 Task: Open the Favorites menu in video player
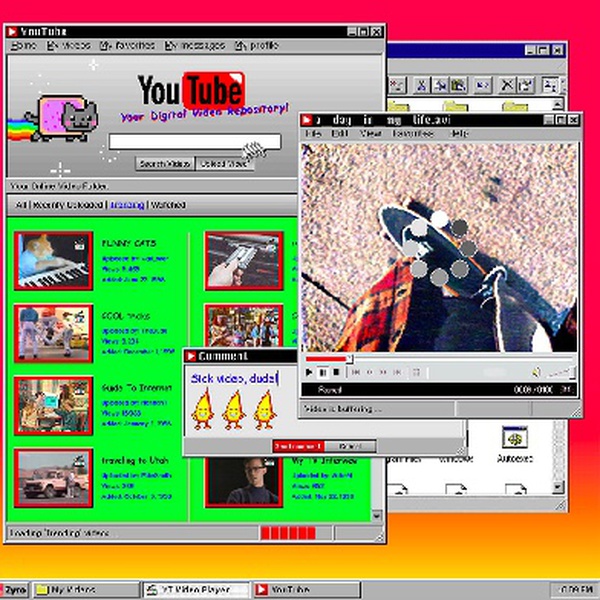413,134
